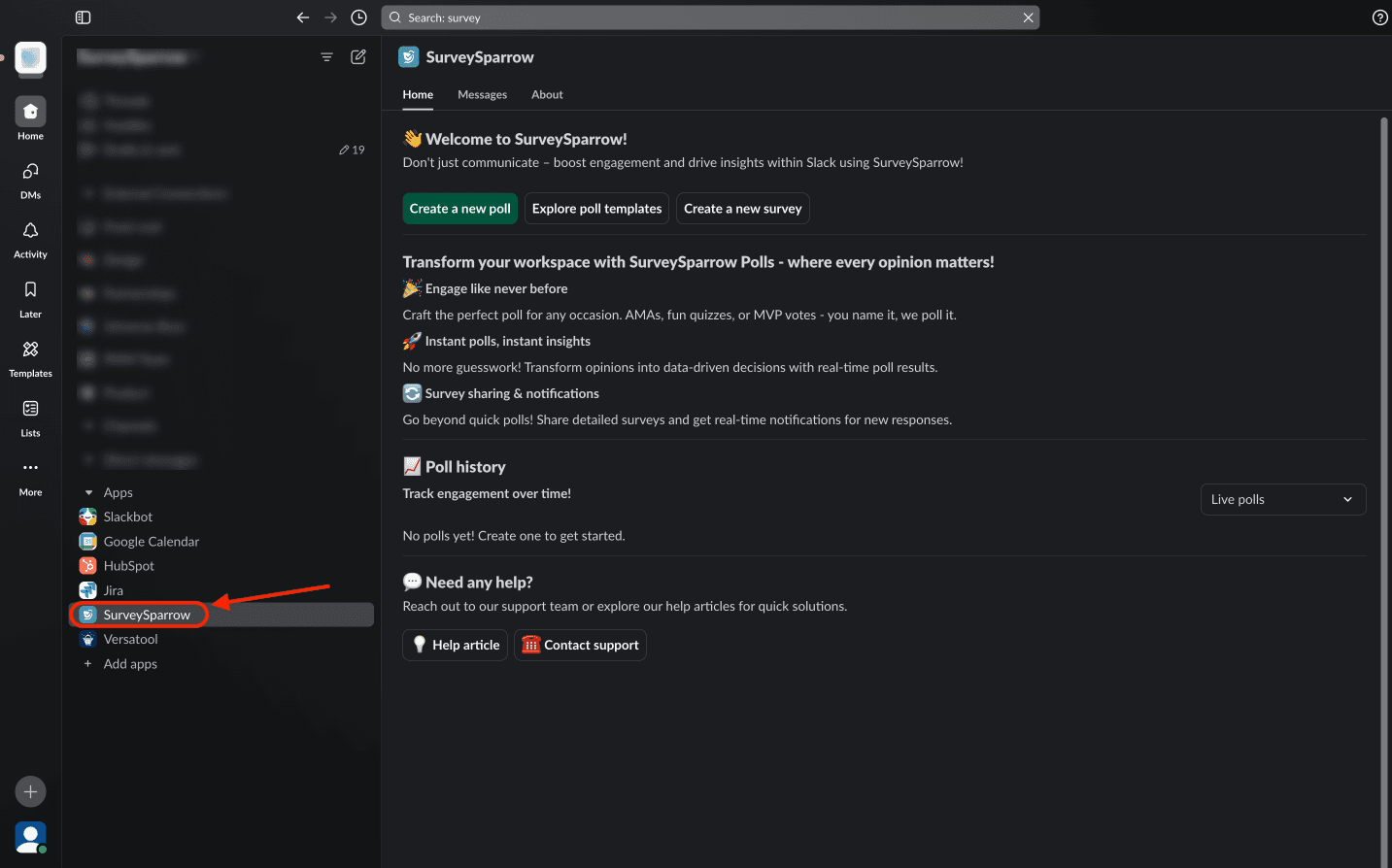This screenshot has width=1392, height=868.
Task: Open Templates in the sidebar
Action: [x=30, y=350]
